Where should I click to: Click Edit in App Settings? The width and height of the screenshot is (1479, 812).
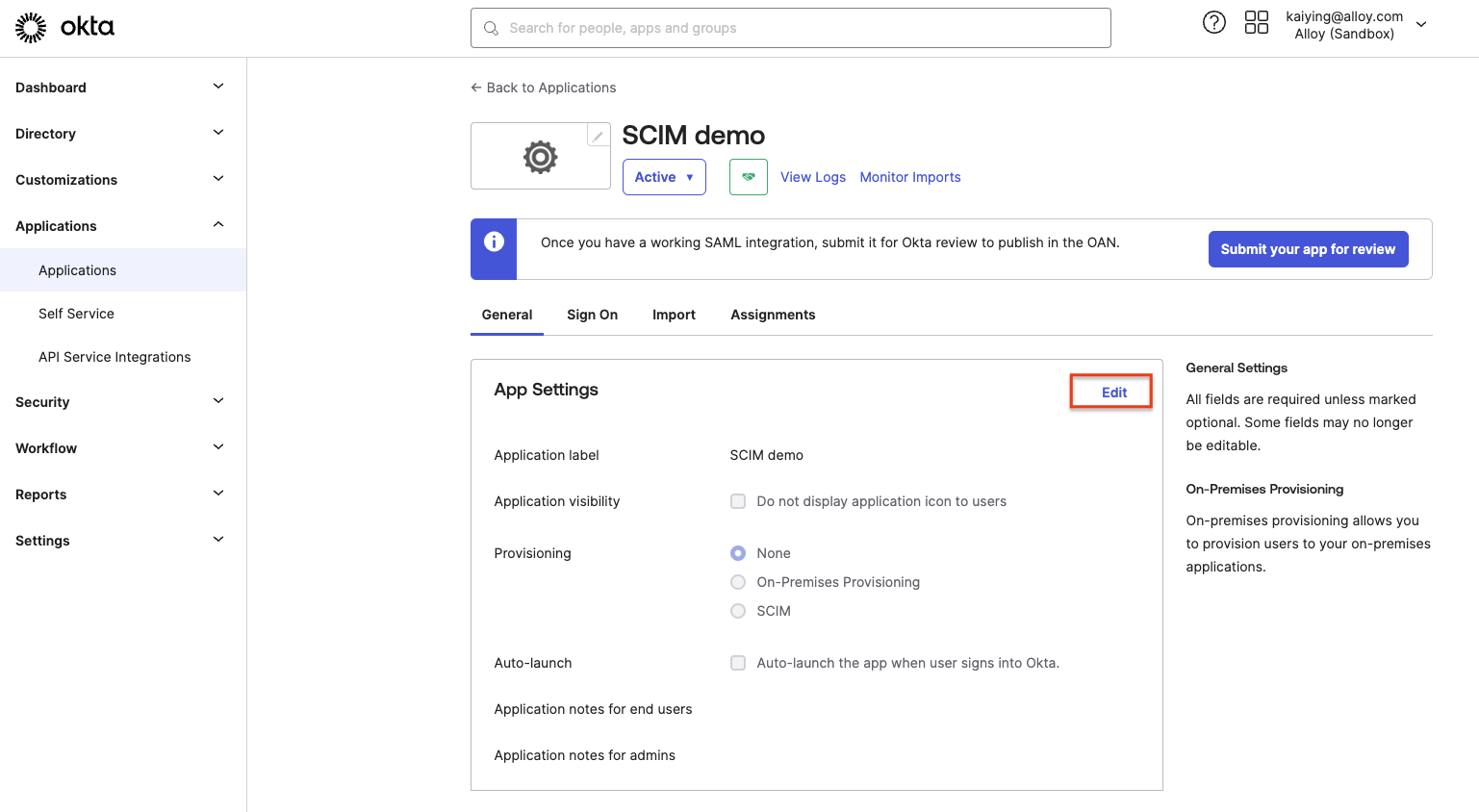[x=1114, y=393]
